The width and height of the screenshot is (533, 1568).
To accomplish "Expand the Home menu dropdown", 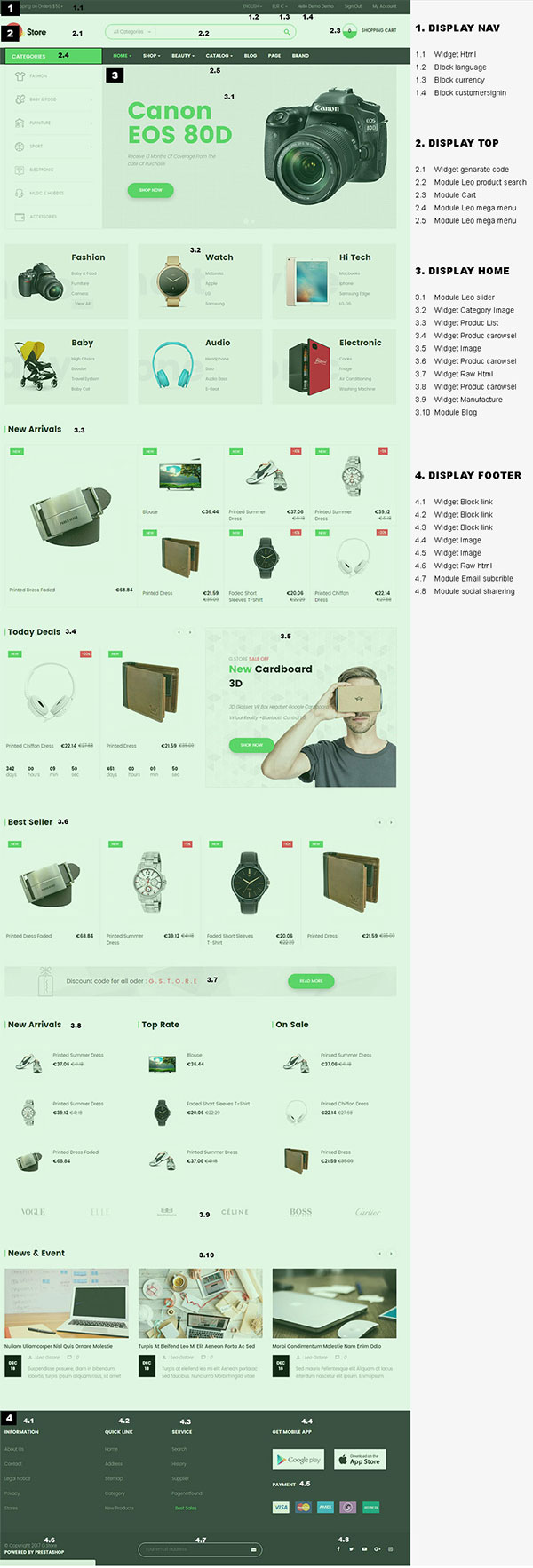I will pos(122,55).
